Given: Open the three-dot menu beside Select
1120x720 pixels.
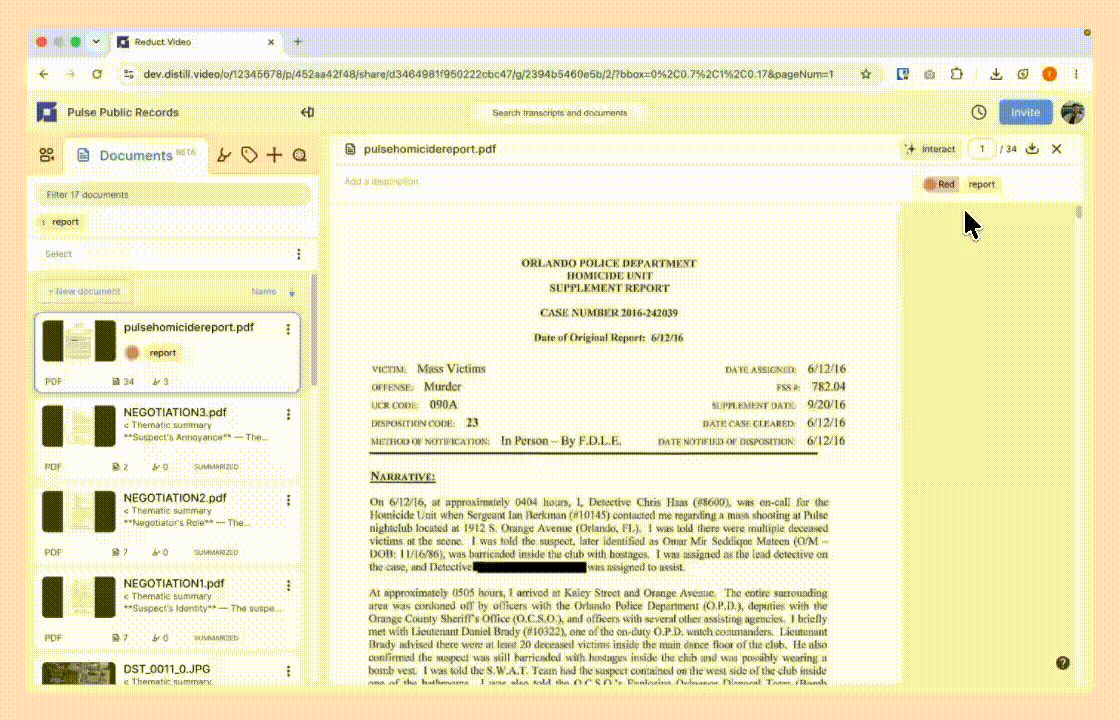Looking at the screenshot, I should [x=299, y=254].
